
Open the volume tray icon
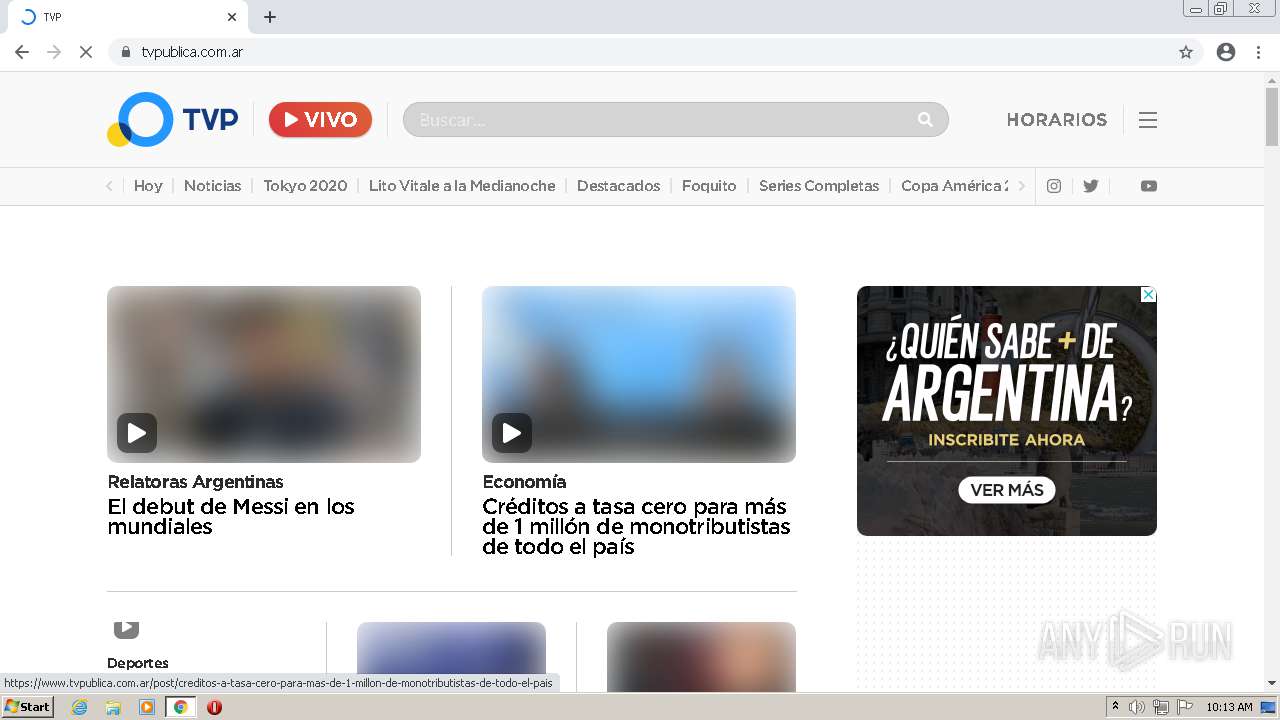tap(1137, 707)
